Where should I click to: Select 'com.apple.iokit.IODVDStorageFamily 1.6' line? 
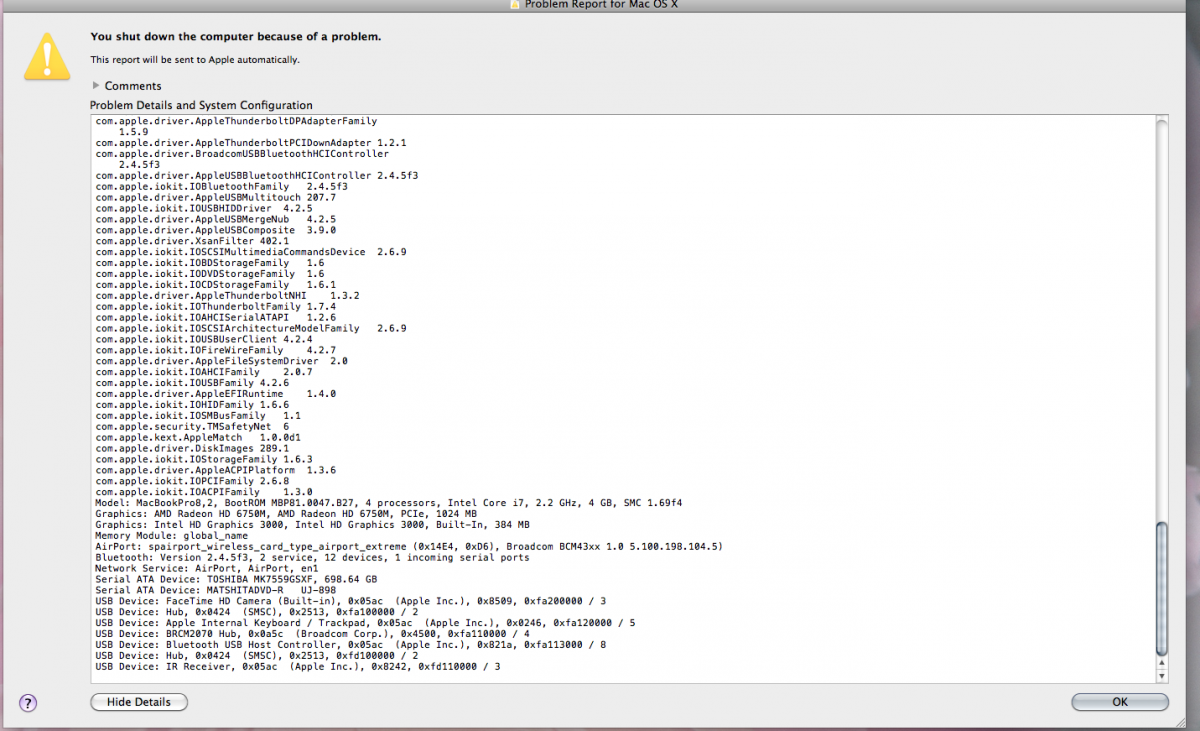210,274
